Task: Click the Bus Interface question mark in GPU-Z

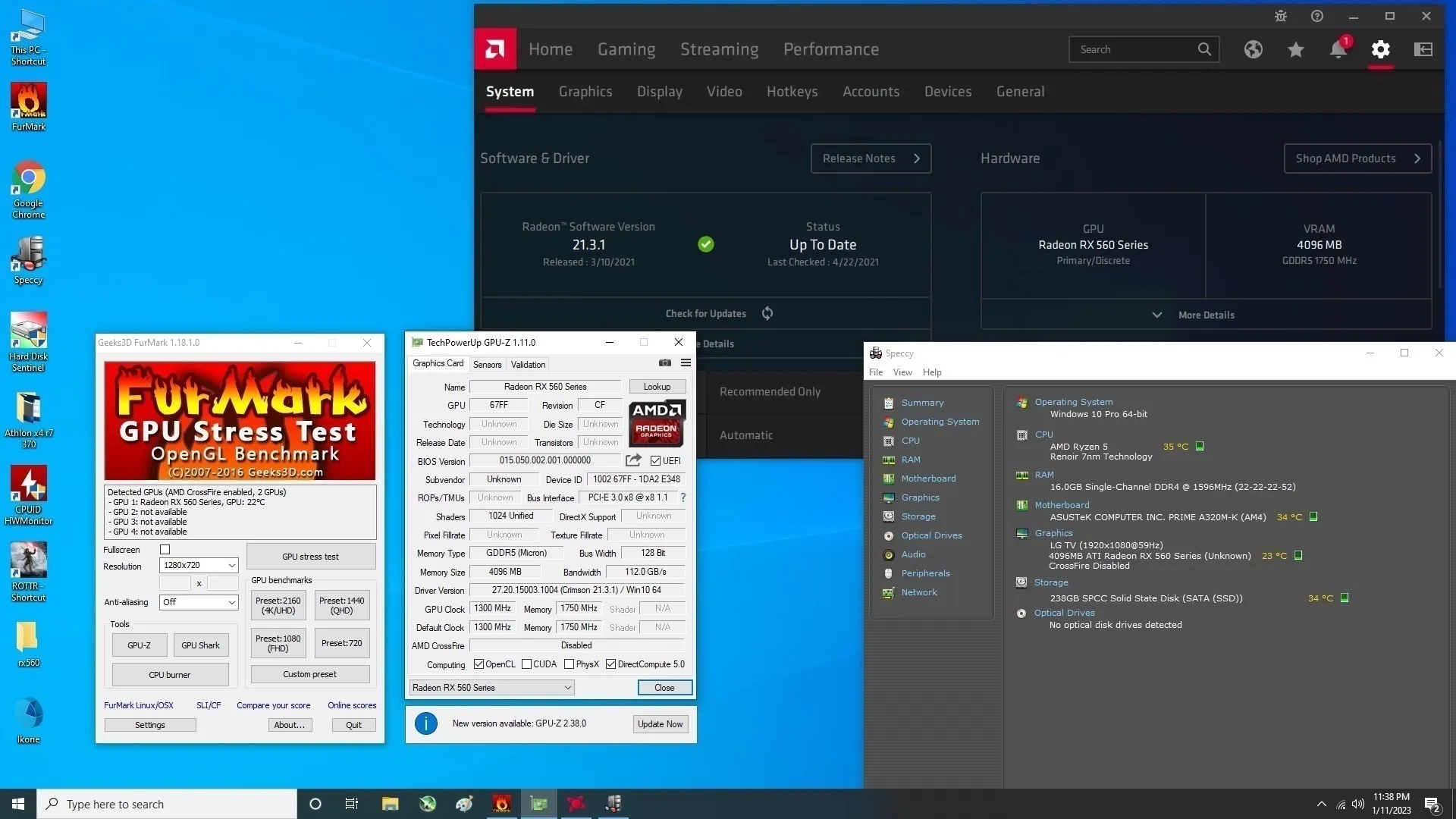Action: click(683, 497)
